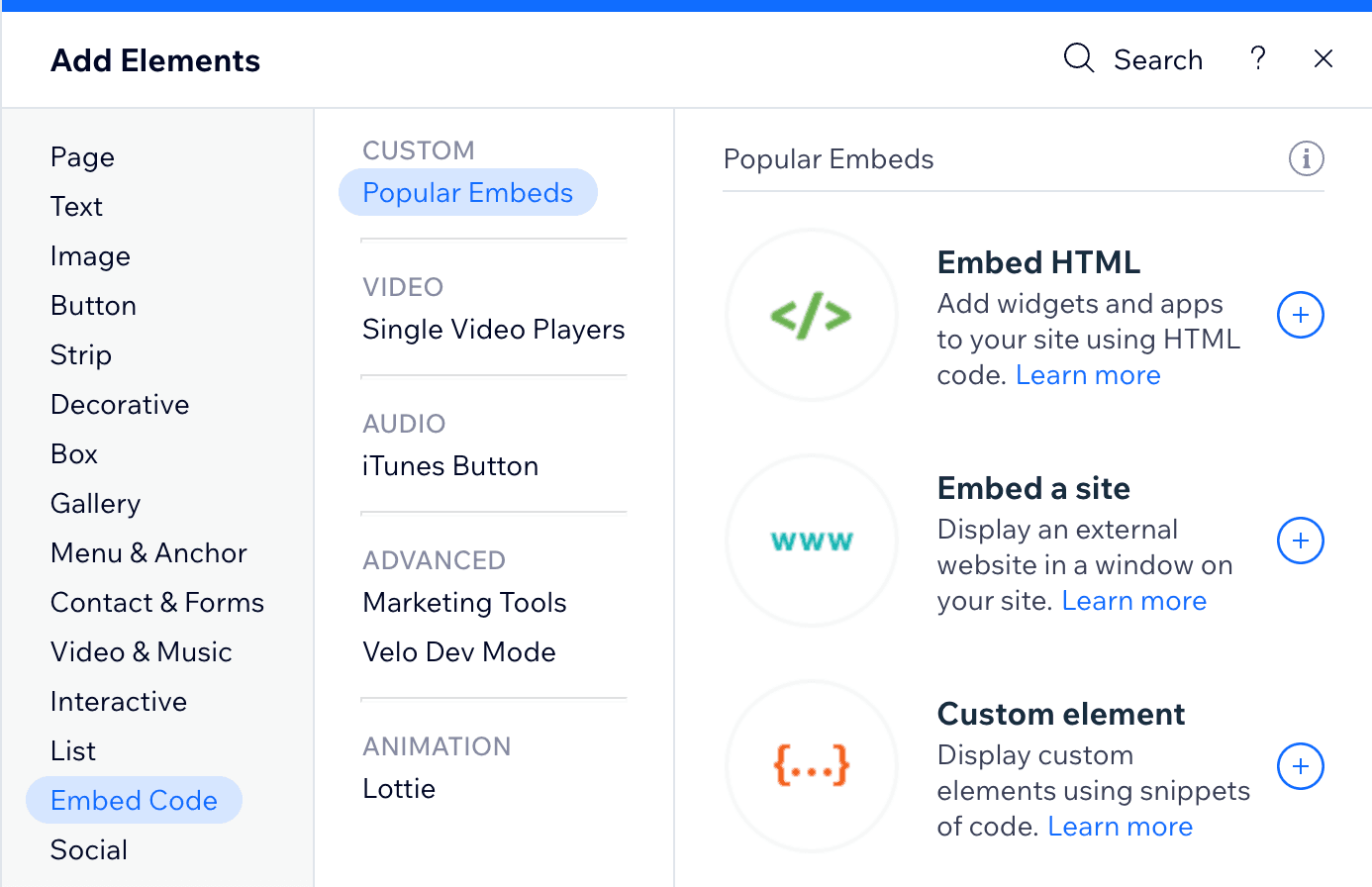1372x887 pixels.
Task: Add Custom element with its plus button
Action: (1300, 766)
